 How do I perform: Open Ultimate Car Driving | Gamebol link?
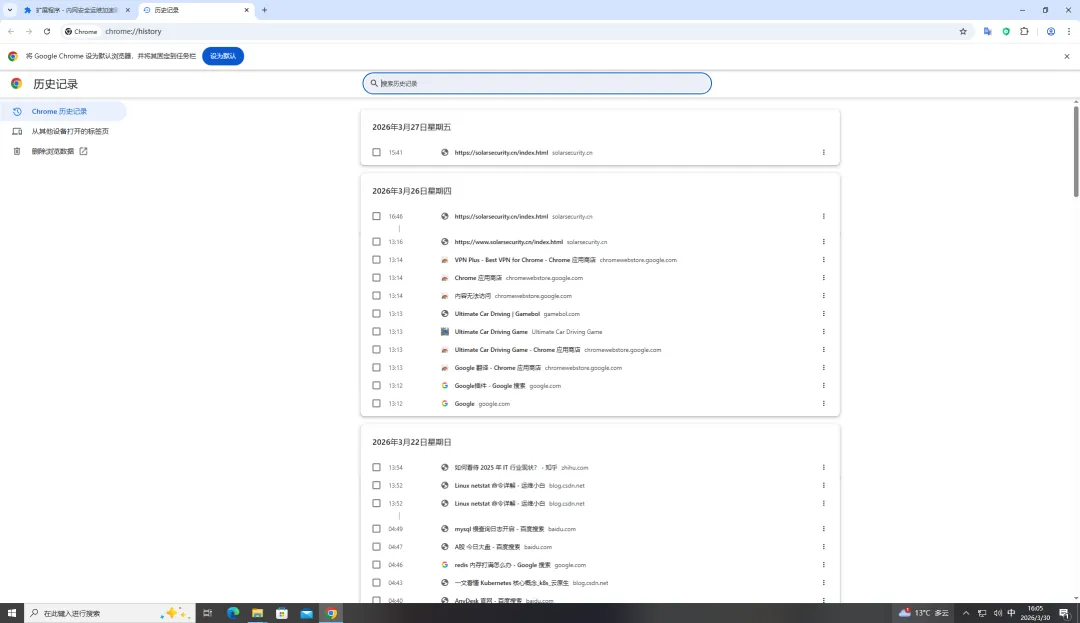tap(497, 313)
